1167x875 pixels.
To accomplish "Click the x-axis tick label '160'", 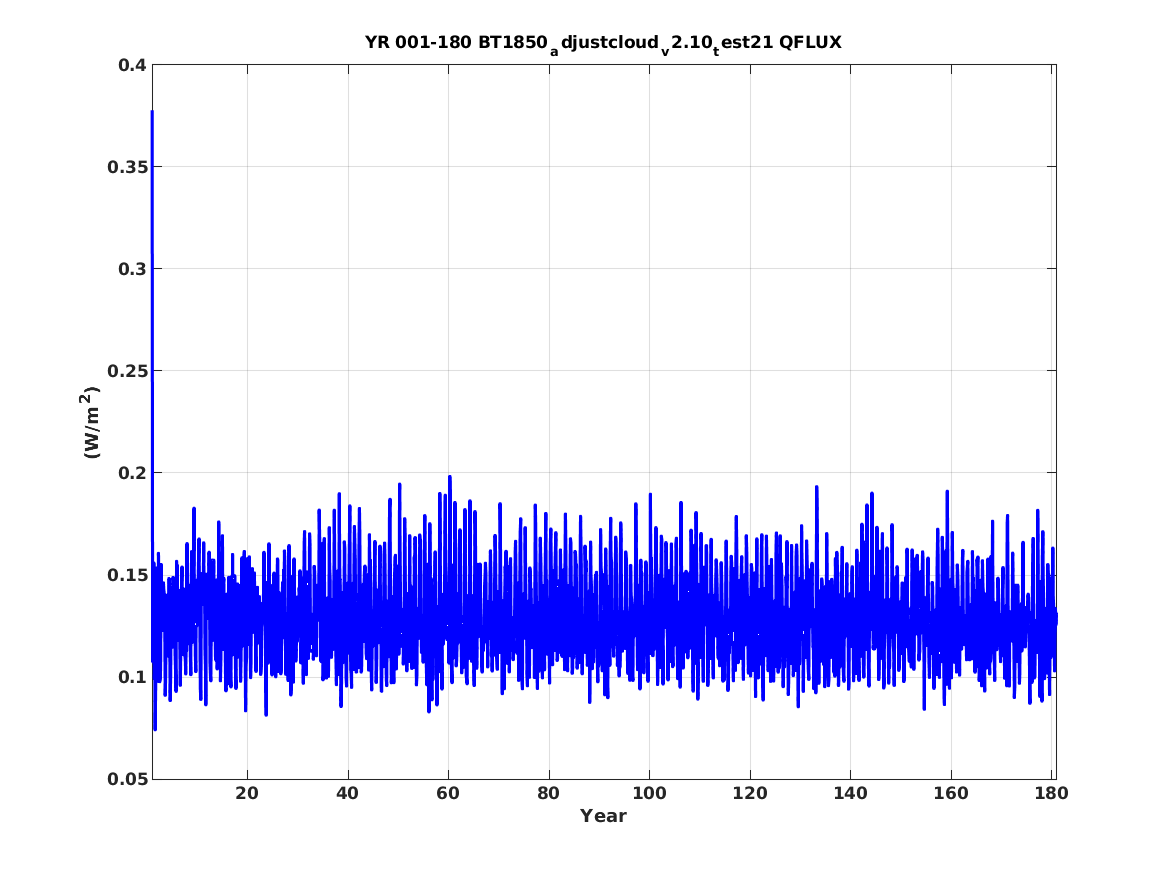I will [951, 794].
